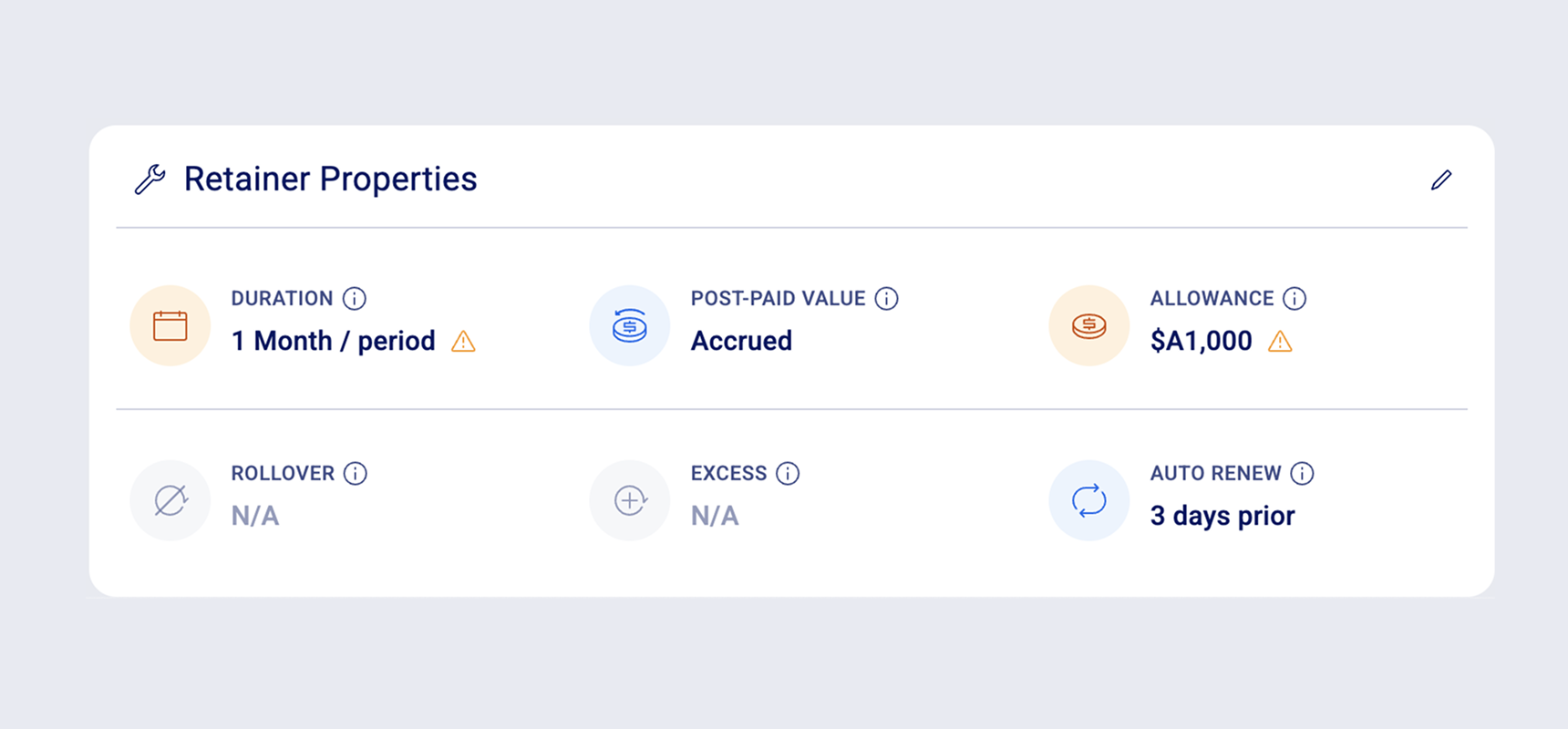Image resolution: width=1568 pixels, height=729 pixels.
Task: Select the orange calendar Duration icon
Action: coord(170,325)
